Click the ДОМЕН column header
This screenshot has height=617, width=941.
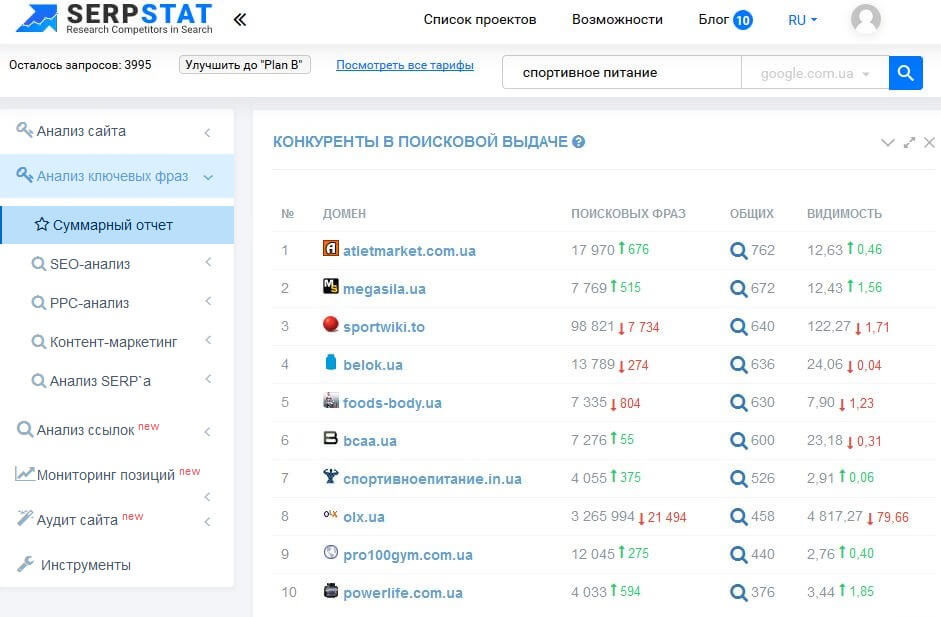344,214
